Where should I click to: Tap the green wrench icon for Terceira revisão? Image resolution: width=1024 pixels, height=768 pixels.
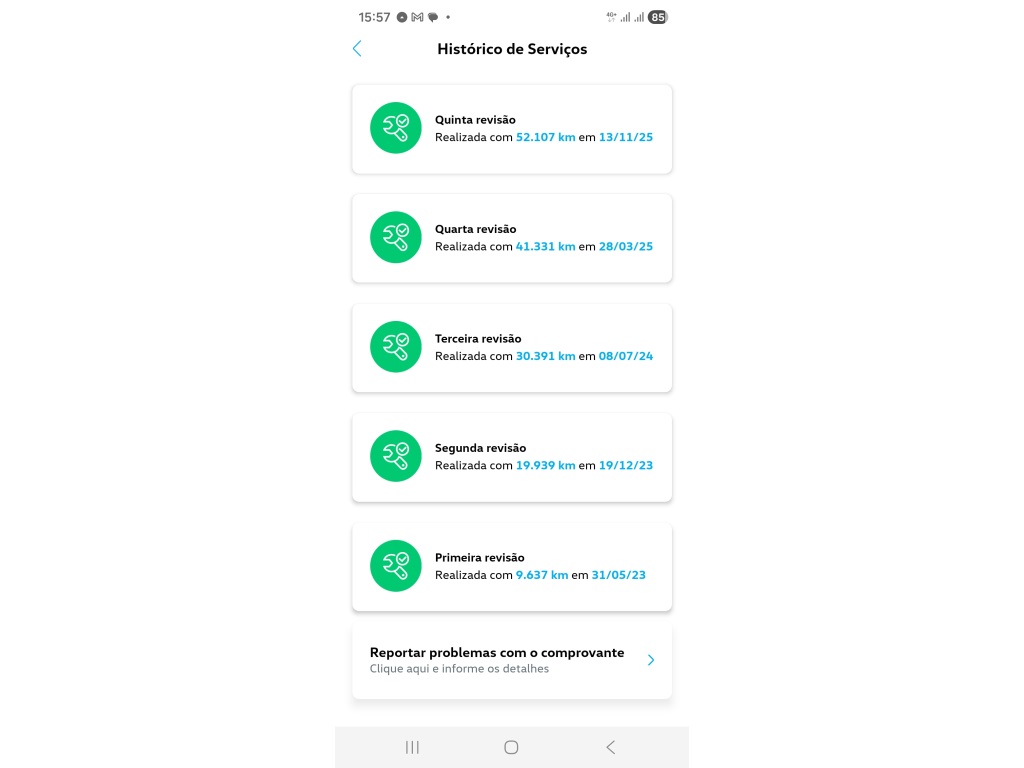pyautogui.click(x=396, y=347)
